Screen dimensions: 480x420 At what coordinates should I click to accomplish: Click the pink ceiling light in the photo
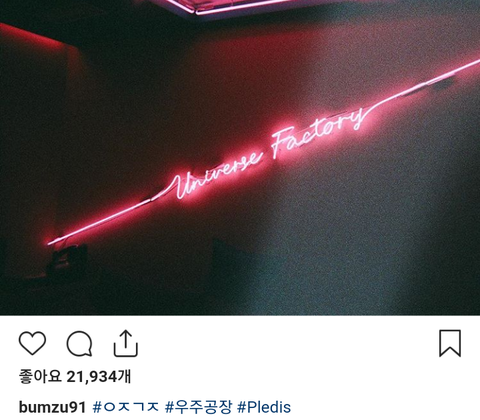pos(230,7)
